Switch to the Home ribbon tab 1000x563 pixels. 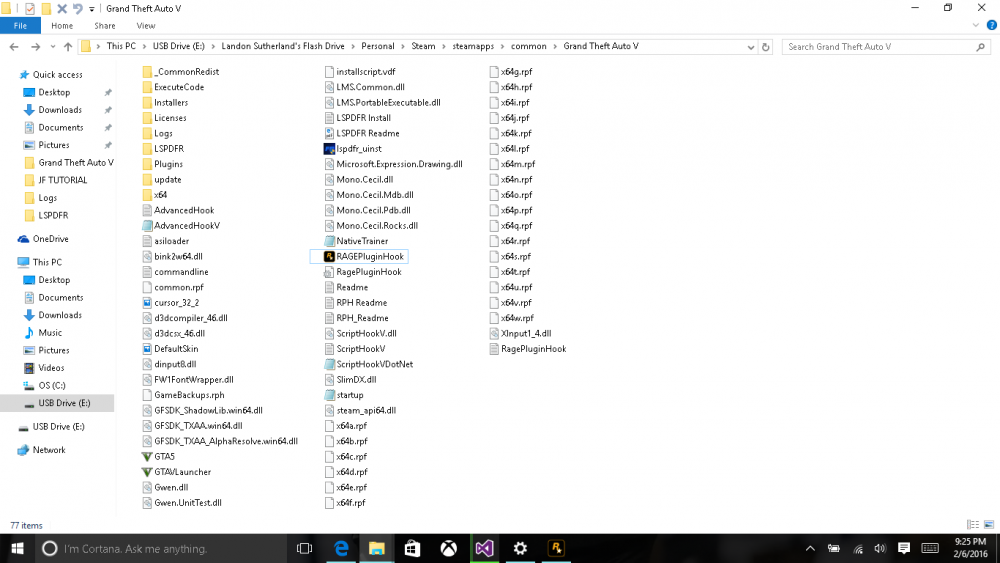click(62, 26)
